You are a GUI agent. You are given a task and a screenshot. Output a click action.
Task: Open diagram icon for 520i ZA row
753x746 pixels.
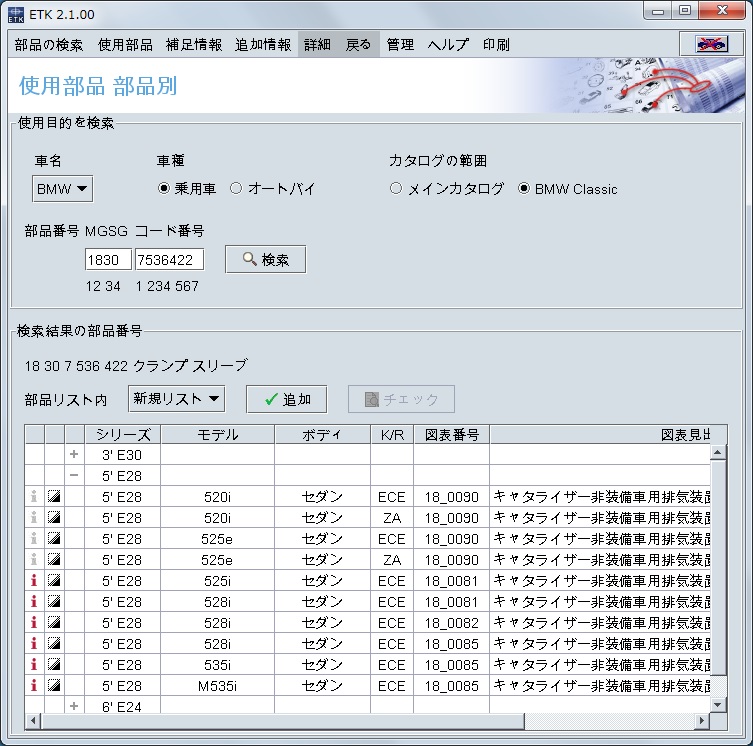tap(54, 517)
